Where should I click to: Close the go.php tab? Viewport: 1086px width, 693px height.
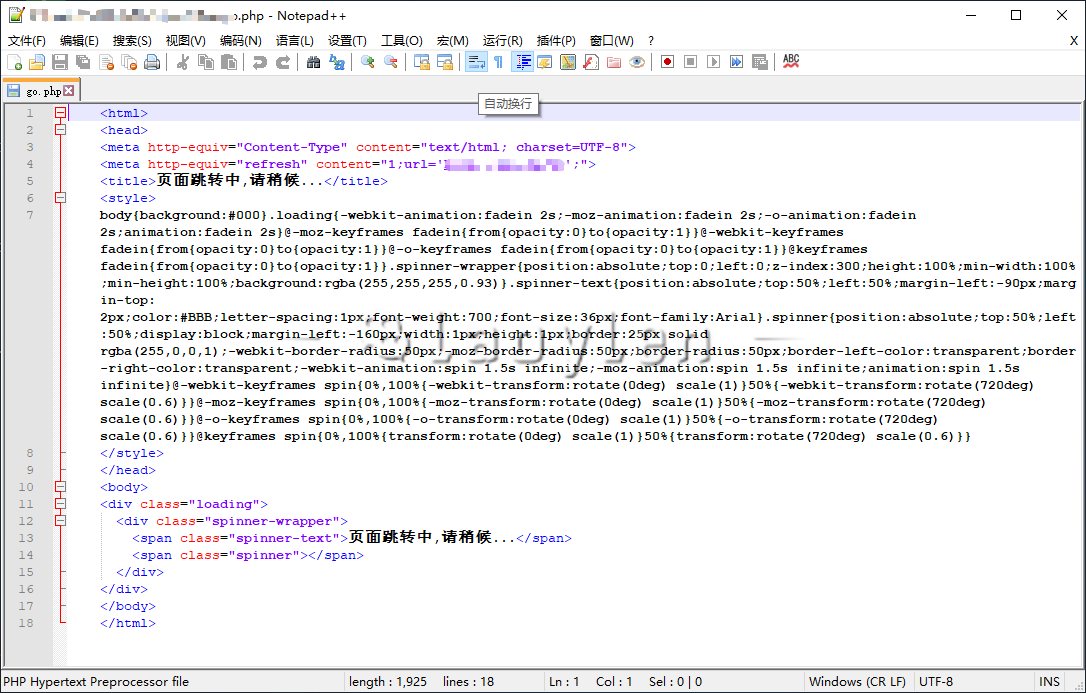[69, 91]
